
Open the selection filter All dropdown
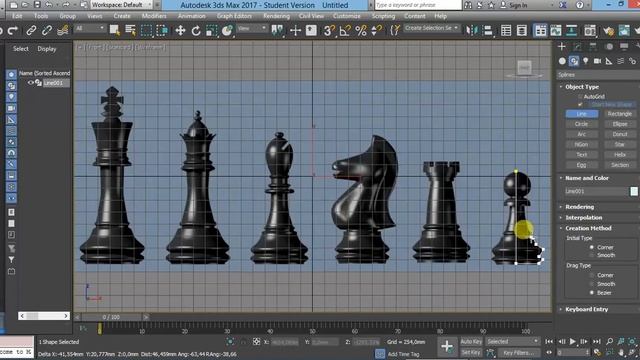point(90,28)
